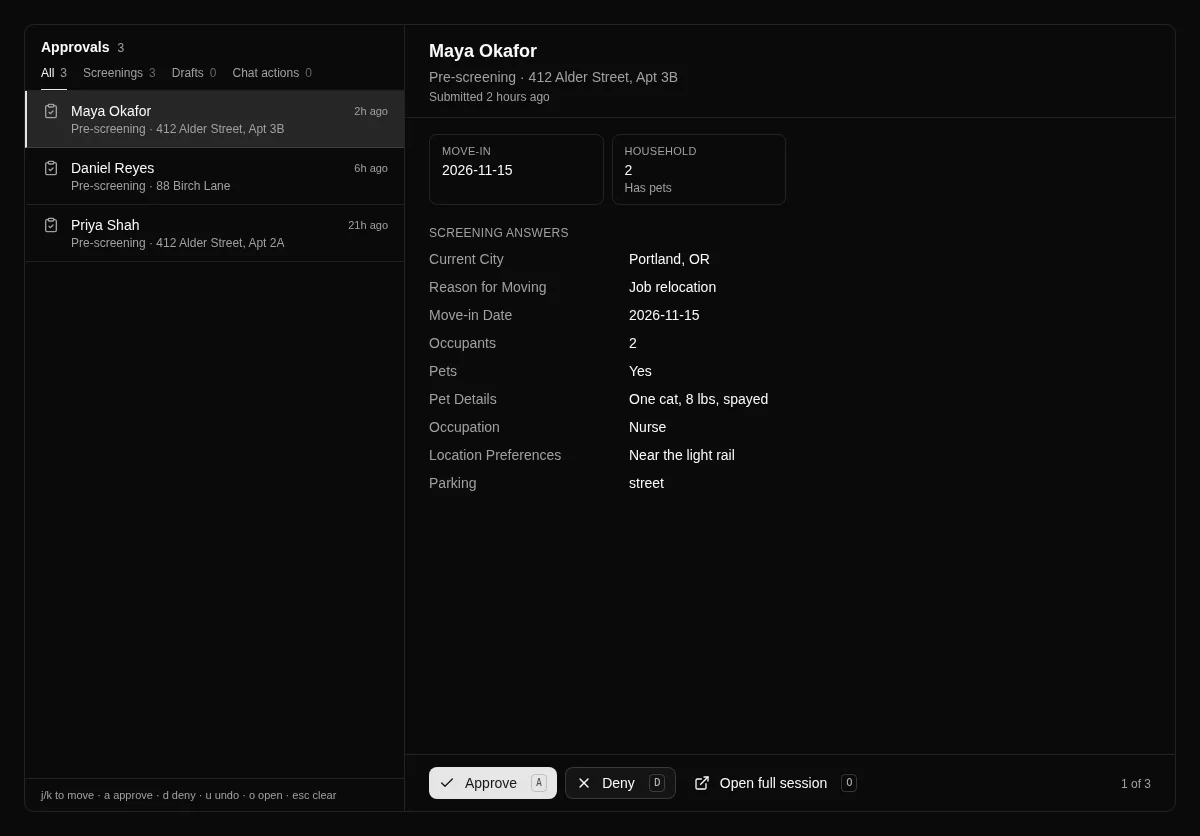Click clipboard icon beside Maya Okafor
1200x836 pixels.
click(51, 111)
